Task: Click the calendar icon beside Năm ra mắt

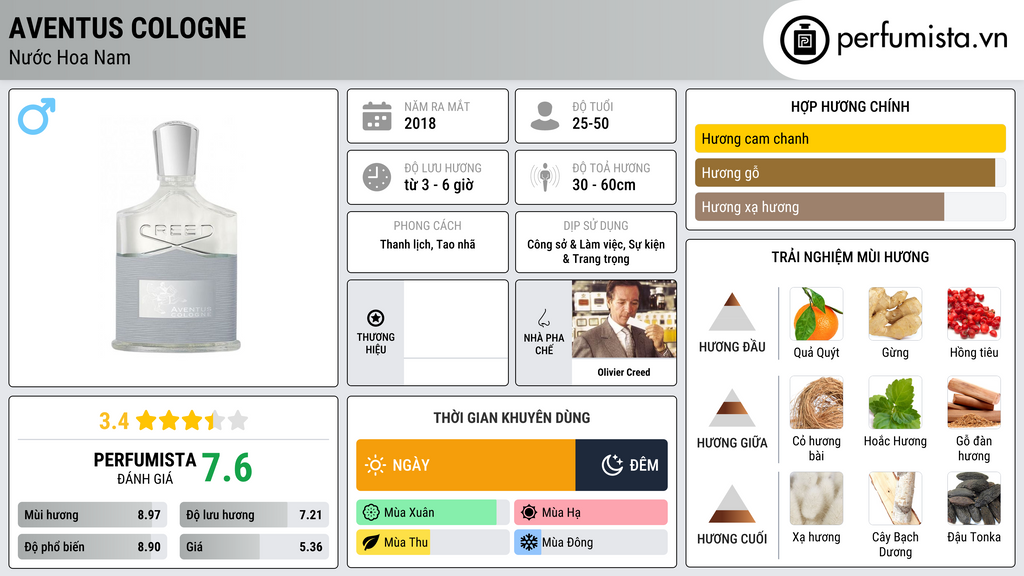Action: click(377, 116)
